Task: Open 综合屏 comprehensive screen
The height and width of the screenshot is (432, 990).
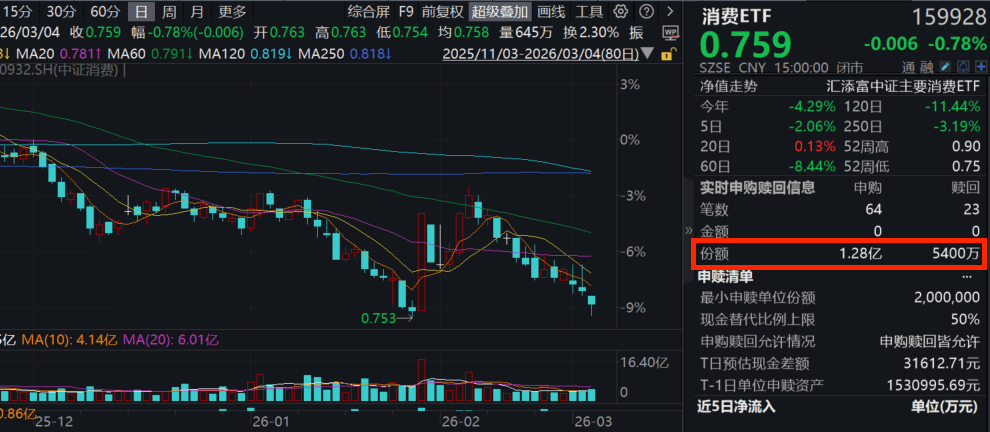Action: click(x=368, y=13)
